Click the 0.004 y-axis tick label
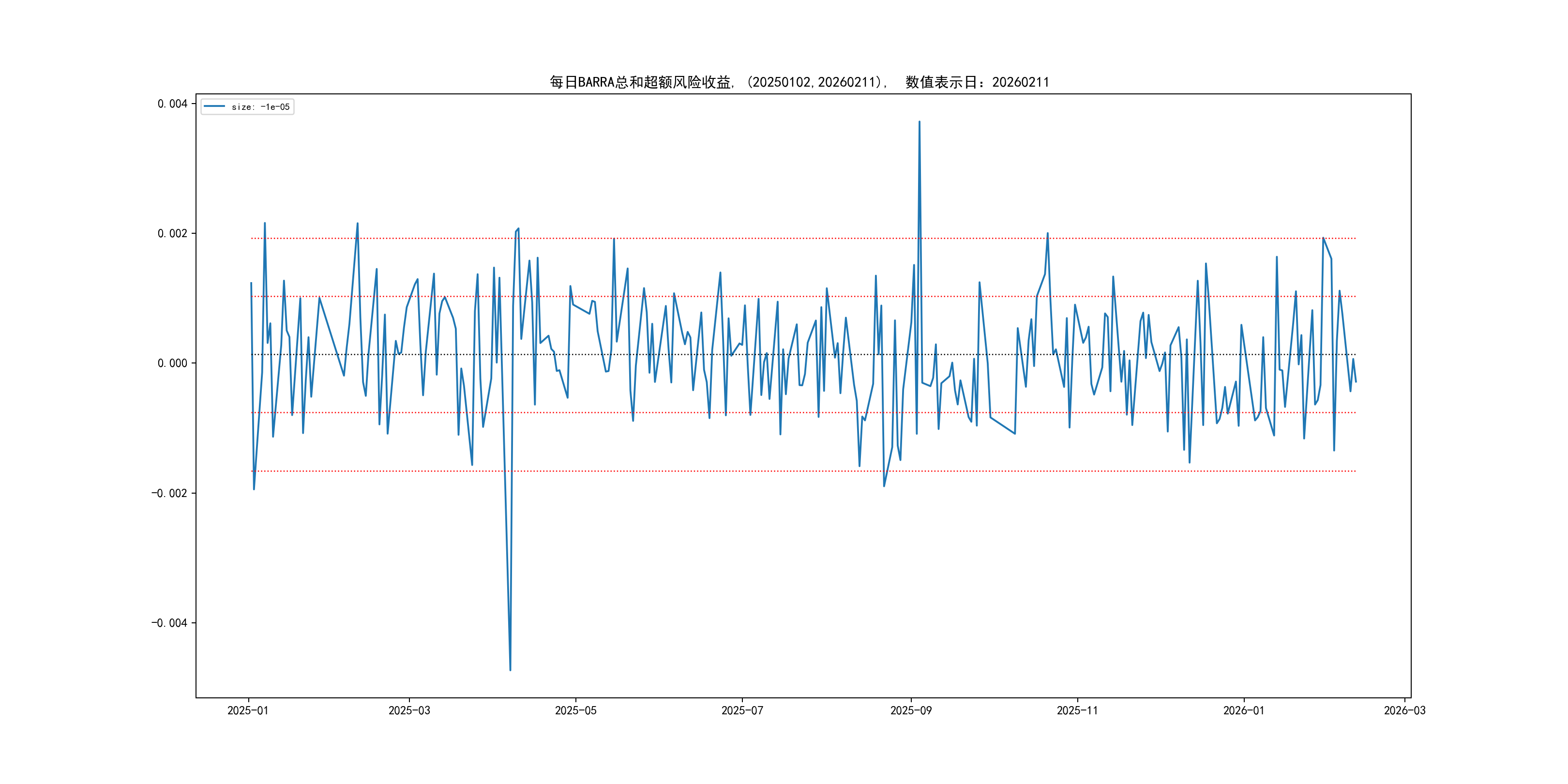This screenshot has height=784, width=1568. [172, 104]
